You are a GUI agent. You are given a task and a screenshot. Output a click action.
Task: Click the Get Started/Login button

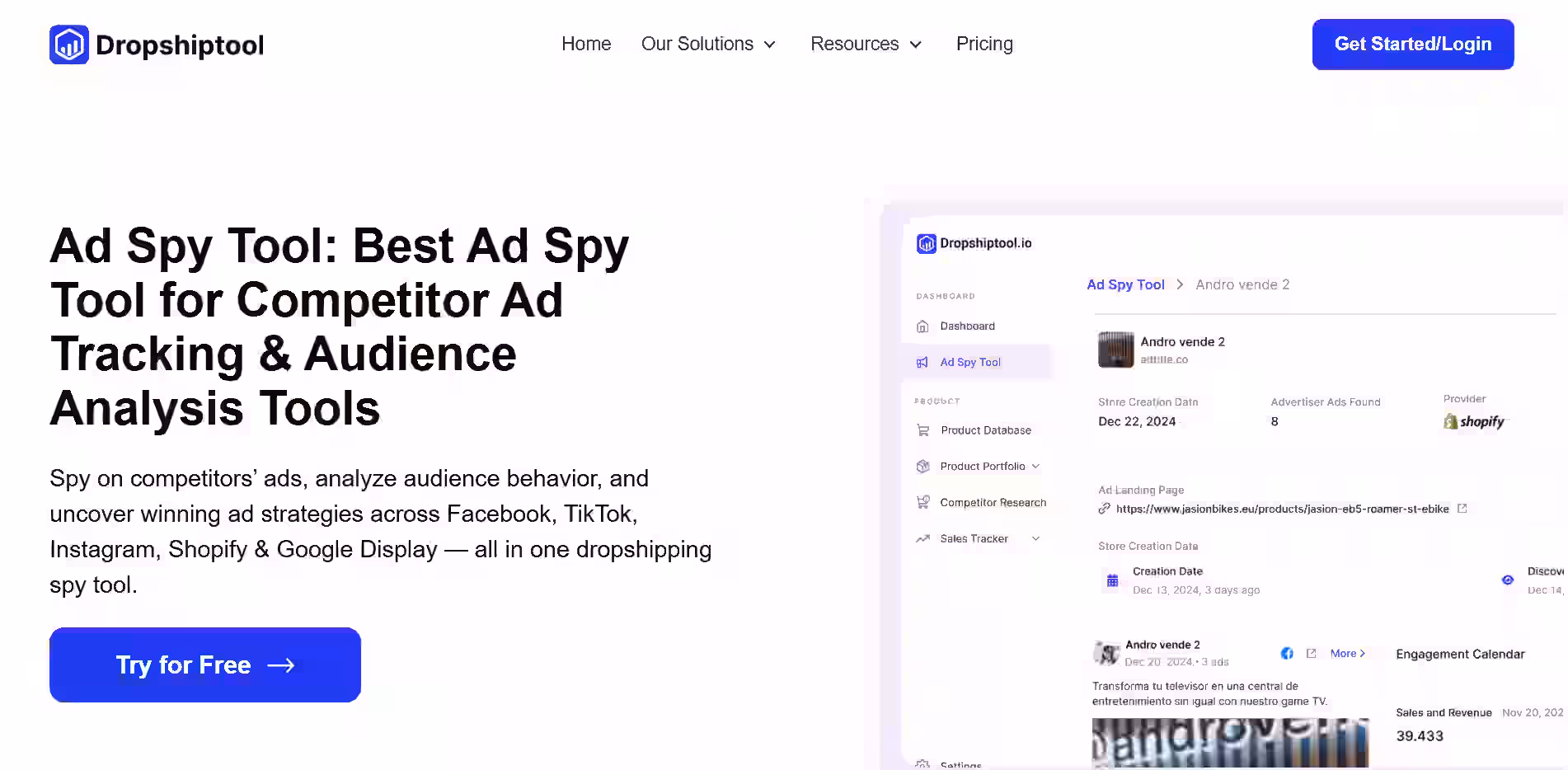coord(1413,45)
